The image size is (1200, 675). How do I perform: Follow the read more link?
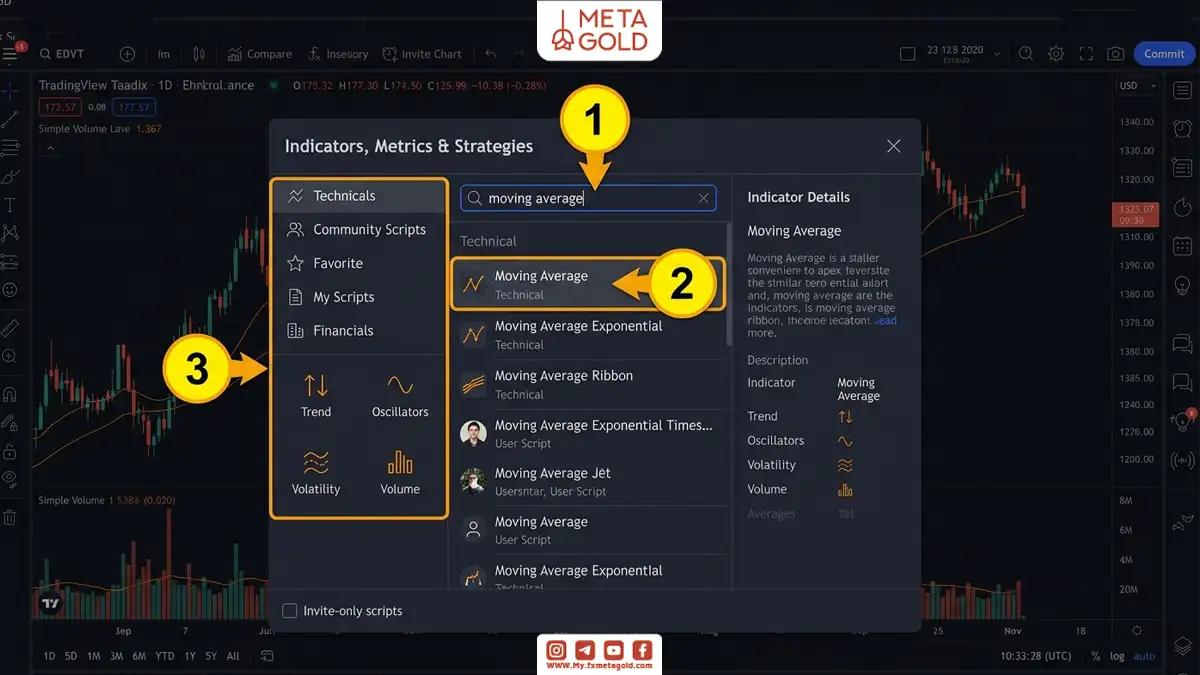click(x=884, y=320)
